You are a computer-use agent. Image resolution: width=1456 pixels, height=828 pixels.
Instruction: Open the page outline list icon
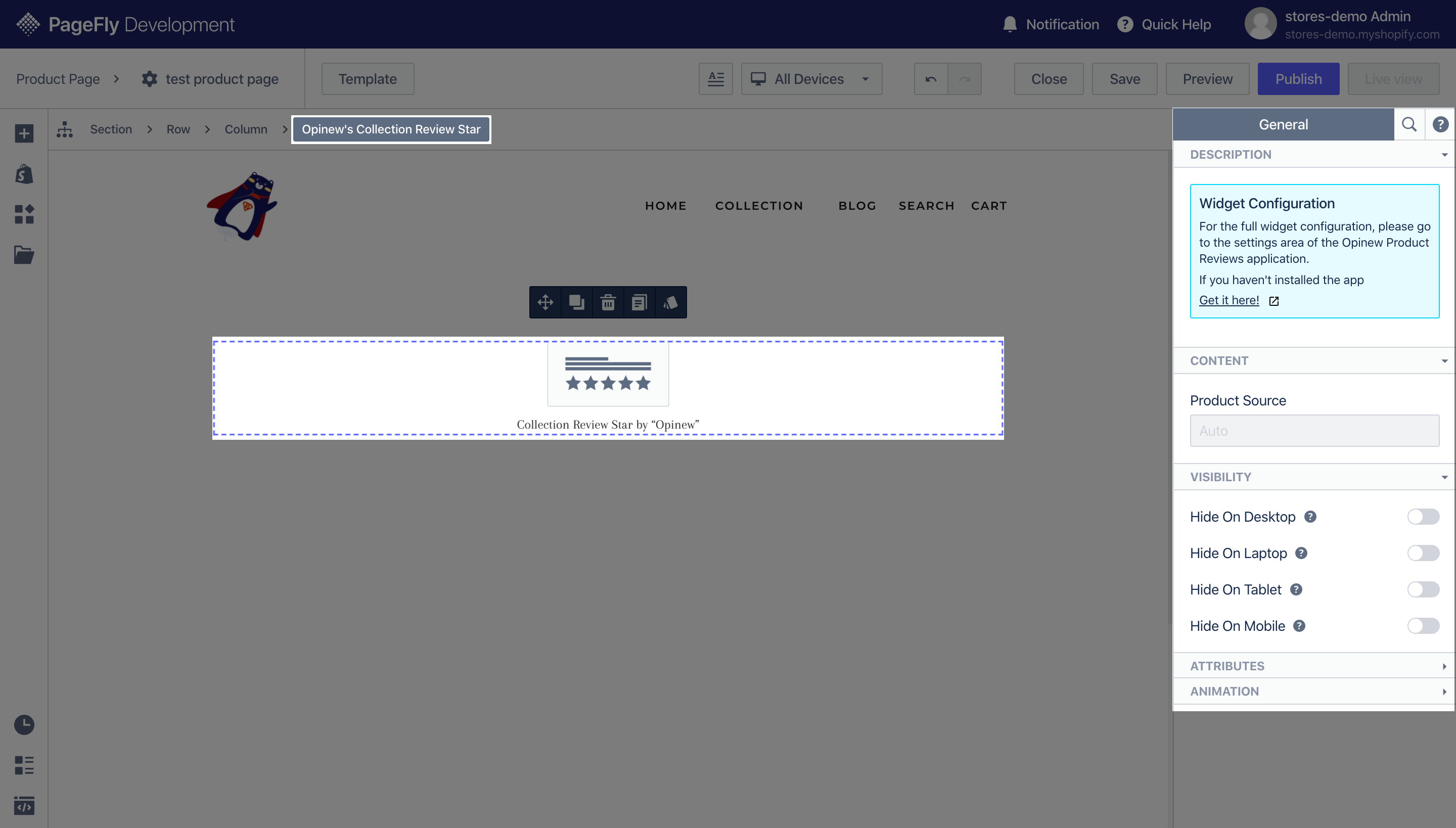(24, 765)
